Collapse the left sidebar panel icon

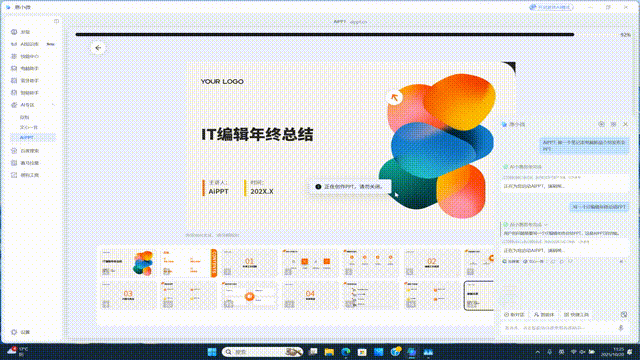coord(56,21)
